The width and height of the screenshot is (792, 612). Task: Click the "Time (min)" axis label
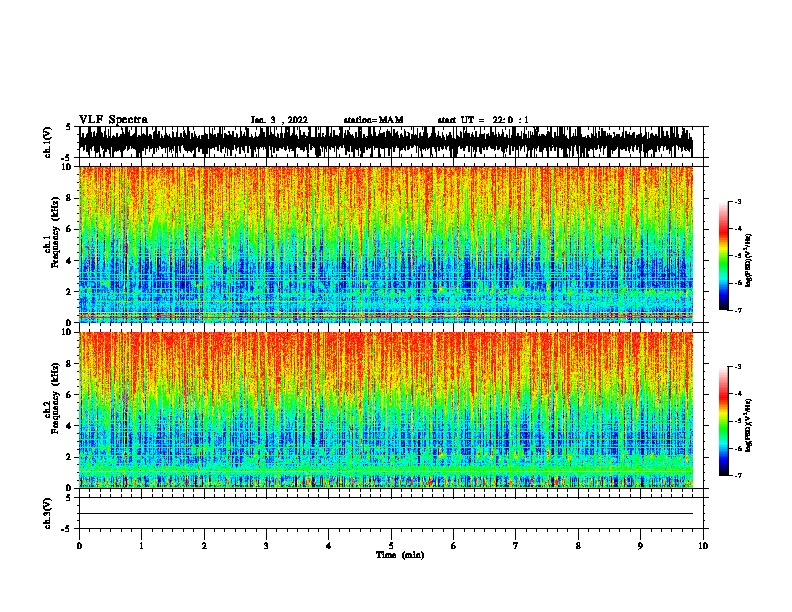tap(400, 555)
